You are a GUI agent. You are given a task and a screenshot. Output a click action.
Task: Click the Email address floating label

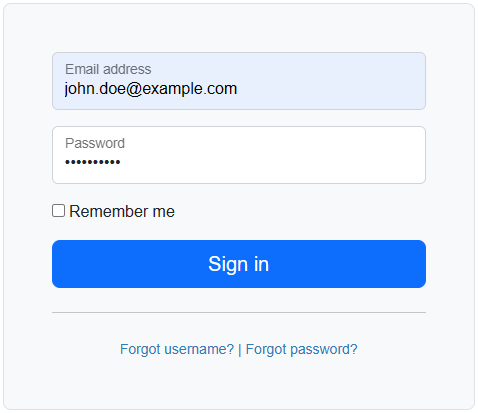(108, 69)
